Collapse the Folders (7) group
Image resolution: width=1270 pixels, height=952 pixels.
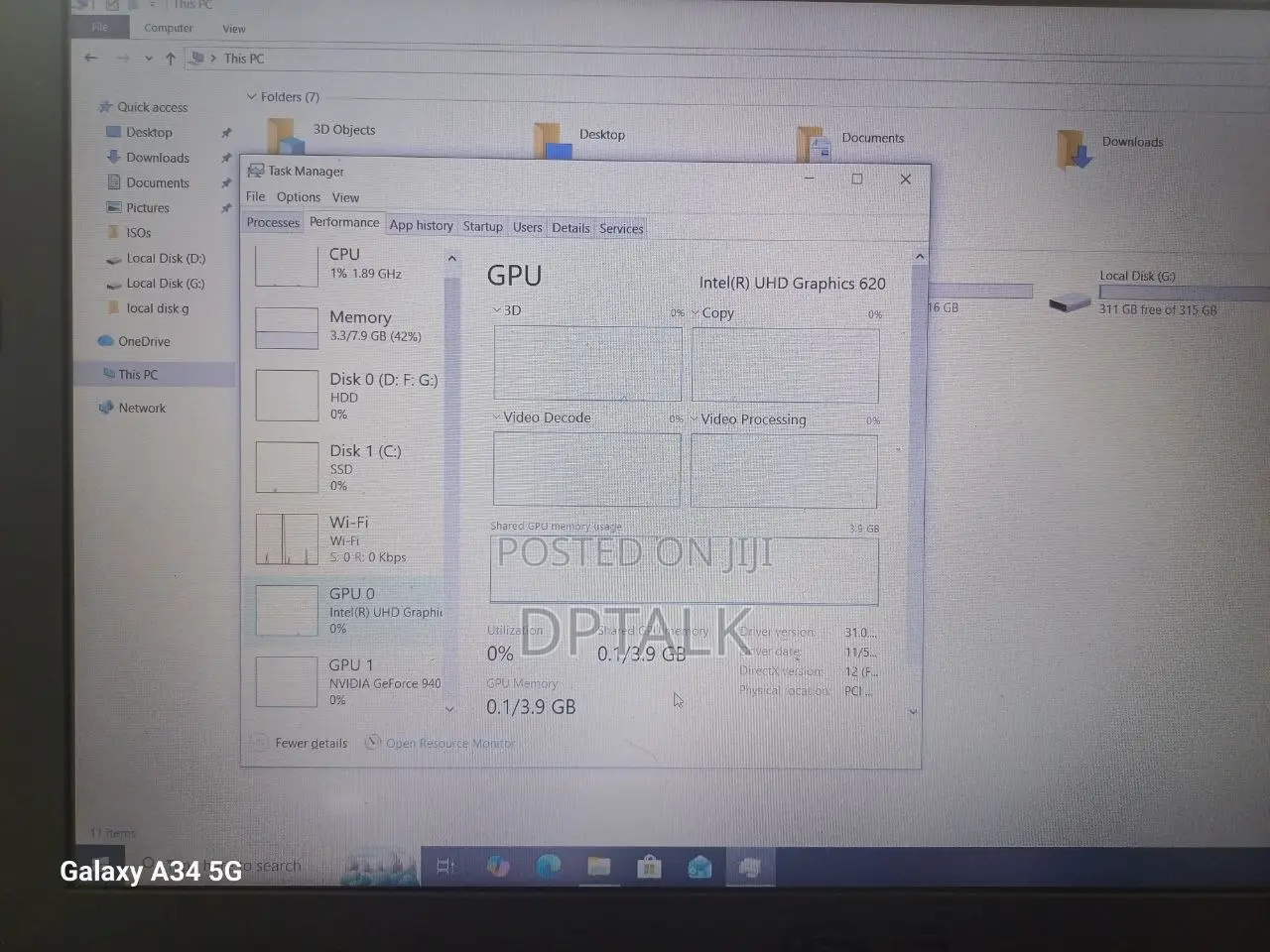(x=251, y=96)
